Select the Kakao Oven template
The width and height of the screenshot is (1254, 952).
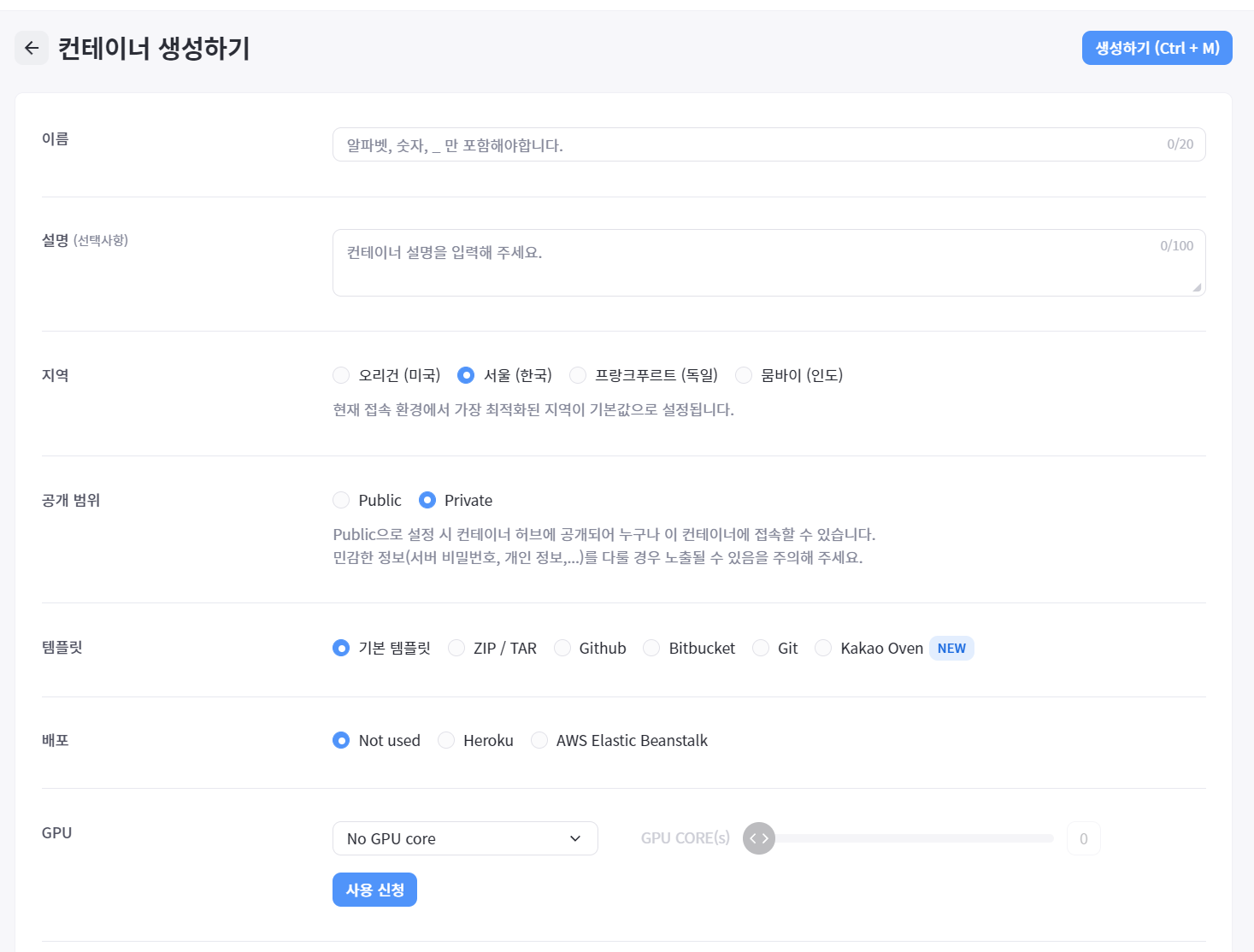(822, 648)
